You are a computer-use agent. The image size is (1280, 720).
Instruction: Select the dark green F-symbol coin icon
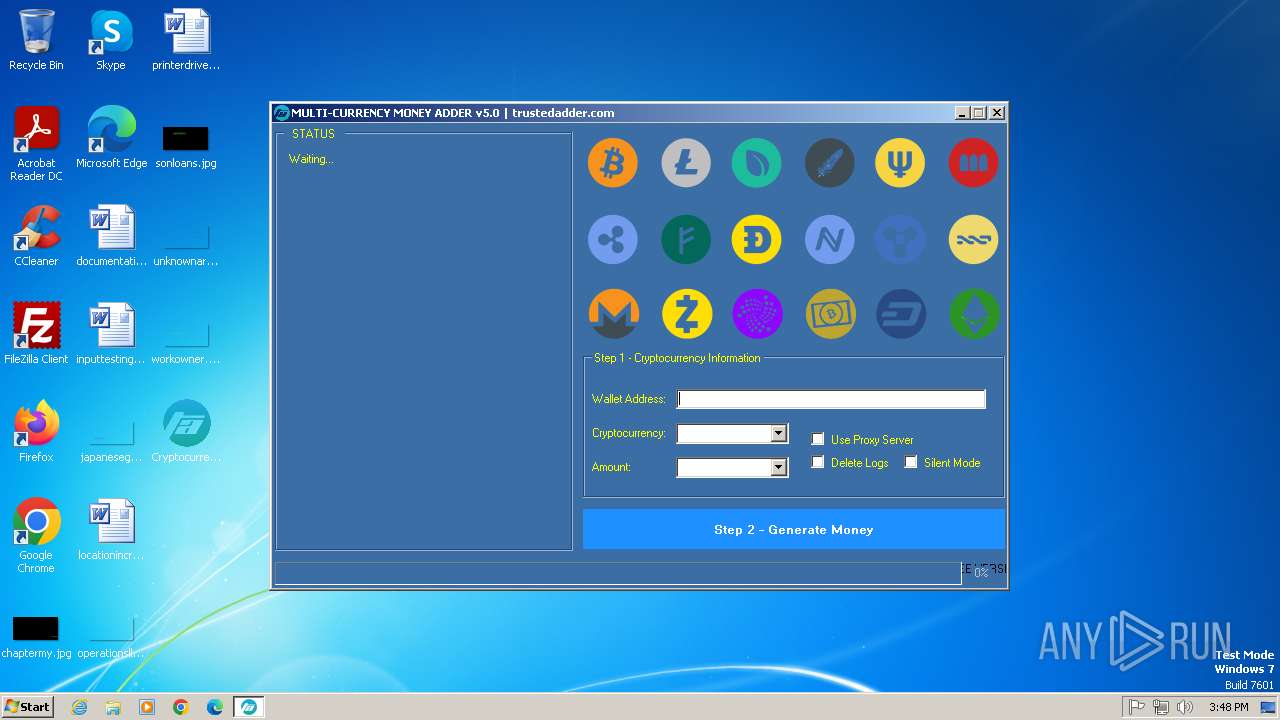coord(686,240)
